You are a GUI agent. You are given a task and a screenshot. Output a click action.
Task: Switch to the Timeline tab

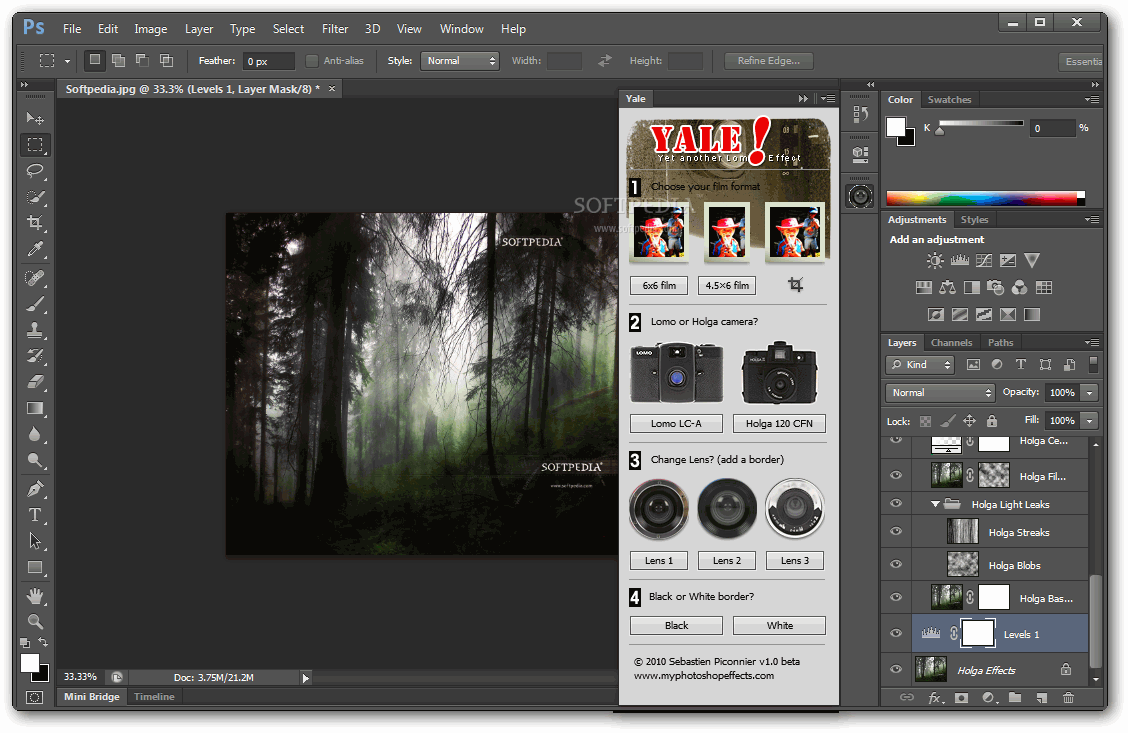click(x=154, y=696)
